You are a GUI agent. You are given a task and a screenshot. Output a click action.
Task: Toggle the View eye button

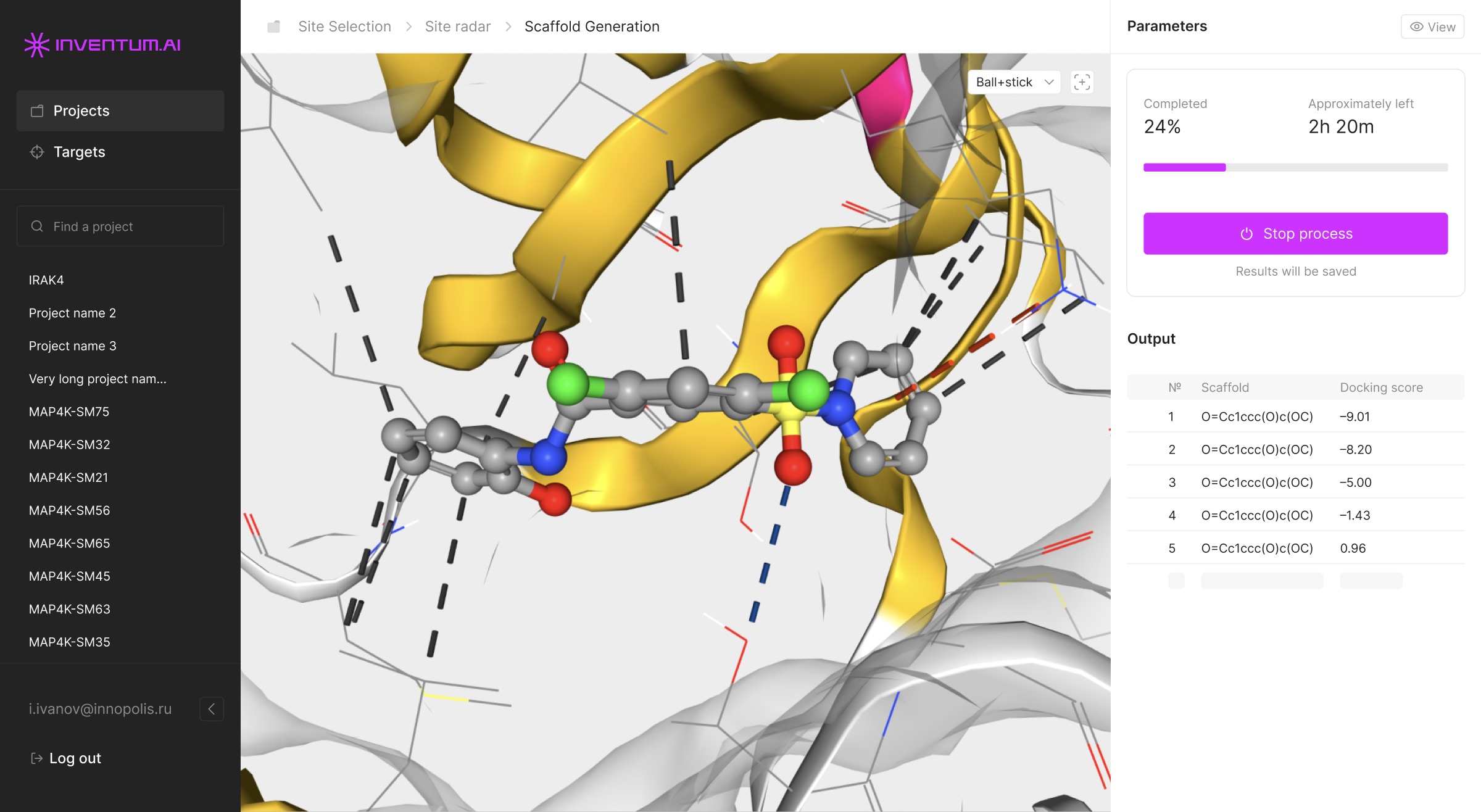(x=1432, y=27)
